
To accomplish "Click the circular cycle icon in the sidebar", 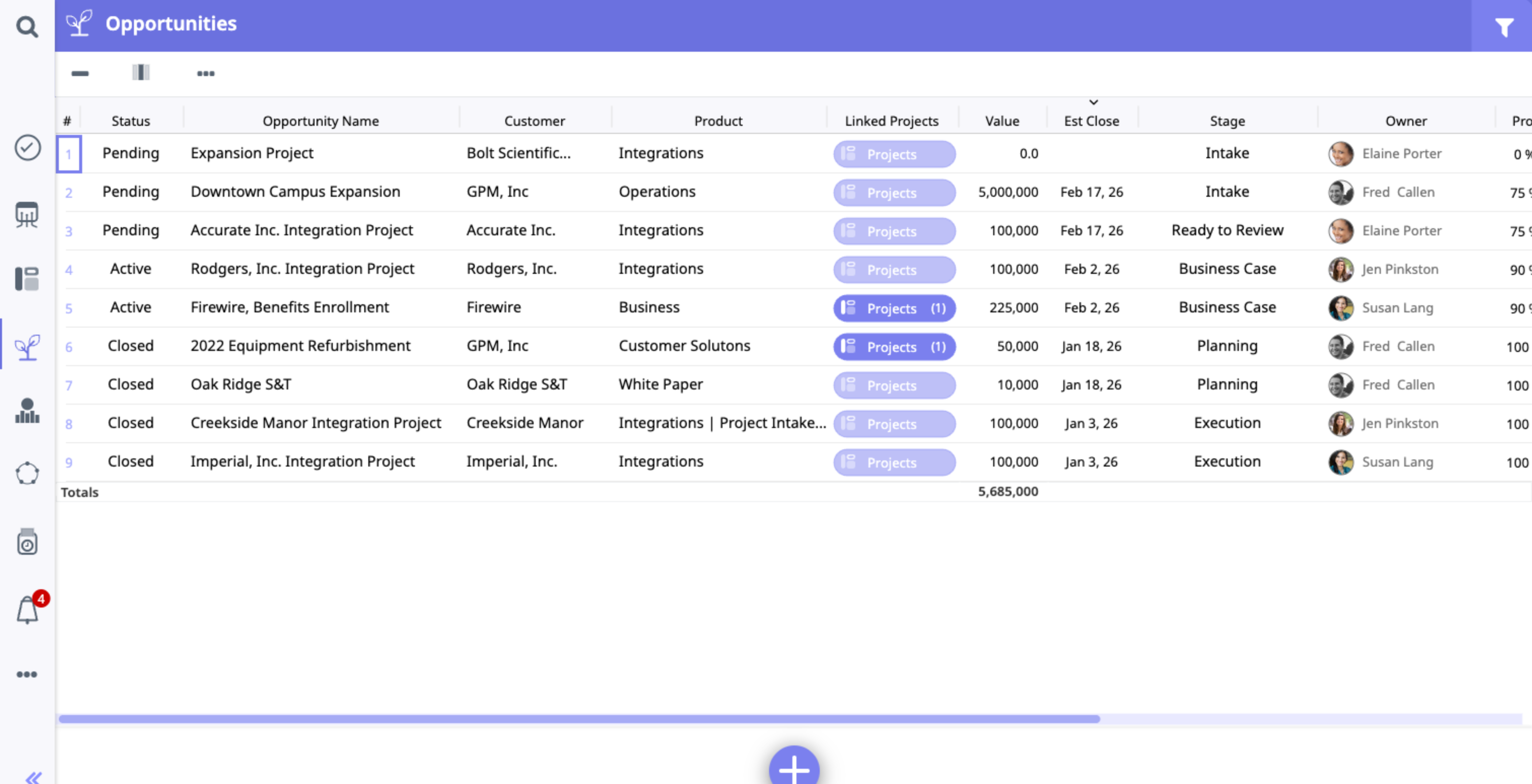I will [27, 474].
